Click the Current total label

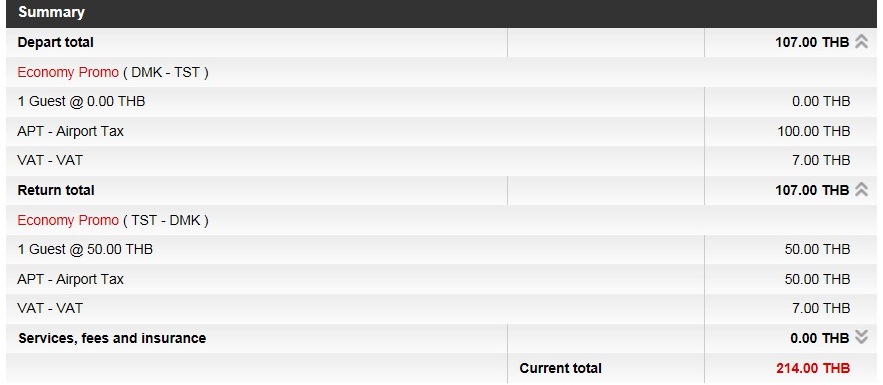pyautogui.click(x=560, y=368)
